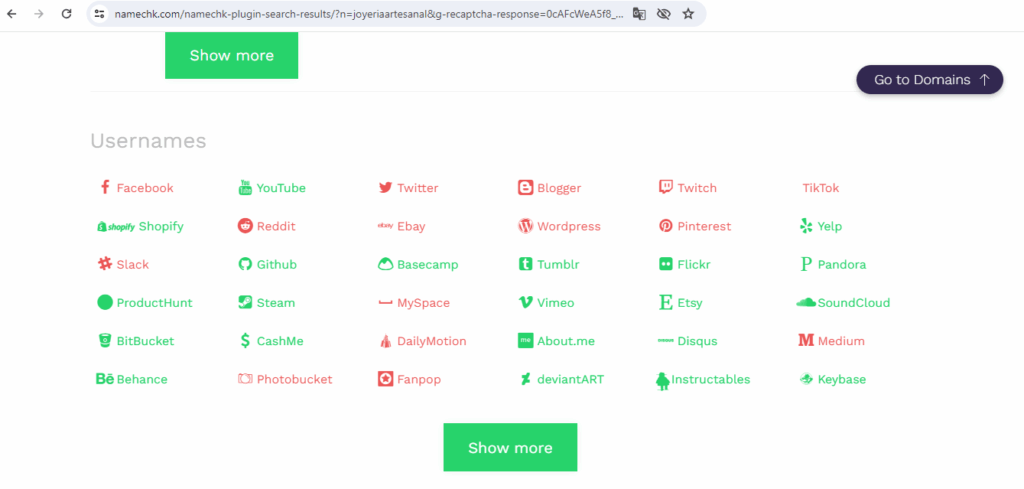
Task: Click the Github octocat icon
Action: (x=245, y=264)
